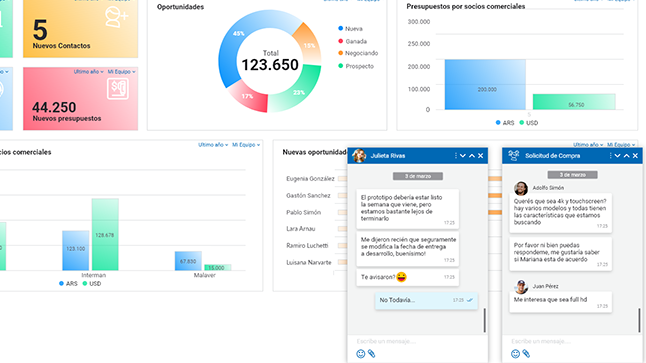Select Luisana Narvarte in Nuevas oportunidades
This screenshot has height=363, width=646.
[309, 262]
